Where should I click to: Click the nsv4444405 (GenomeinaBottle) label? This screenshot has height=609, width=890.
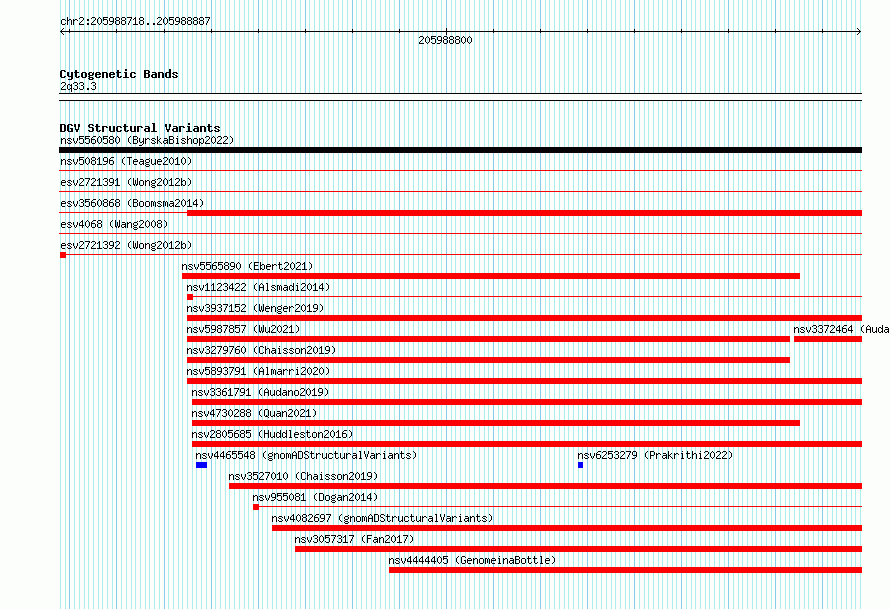click(472, 560)
